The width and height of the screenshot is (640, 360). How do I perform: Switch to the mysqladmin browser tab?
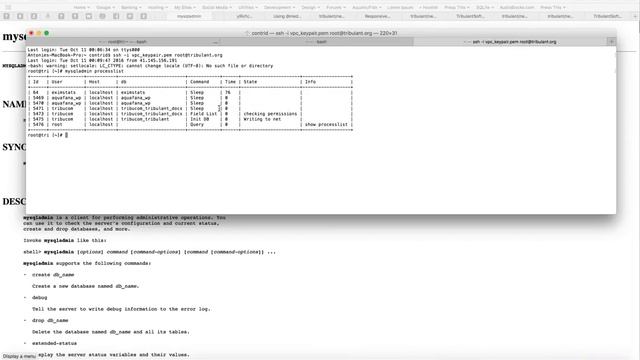(189, 16)
